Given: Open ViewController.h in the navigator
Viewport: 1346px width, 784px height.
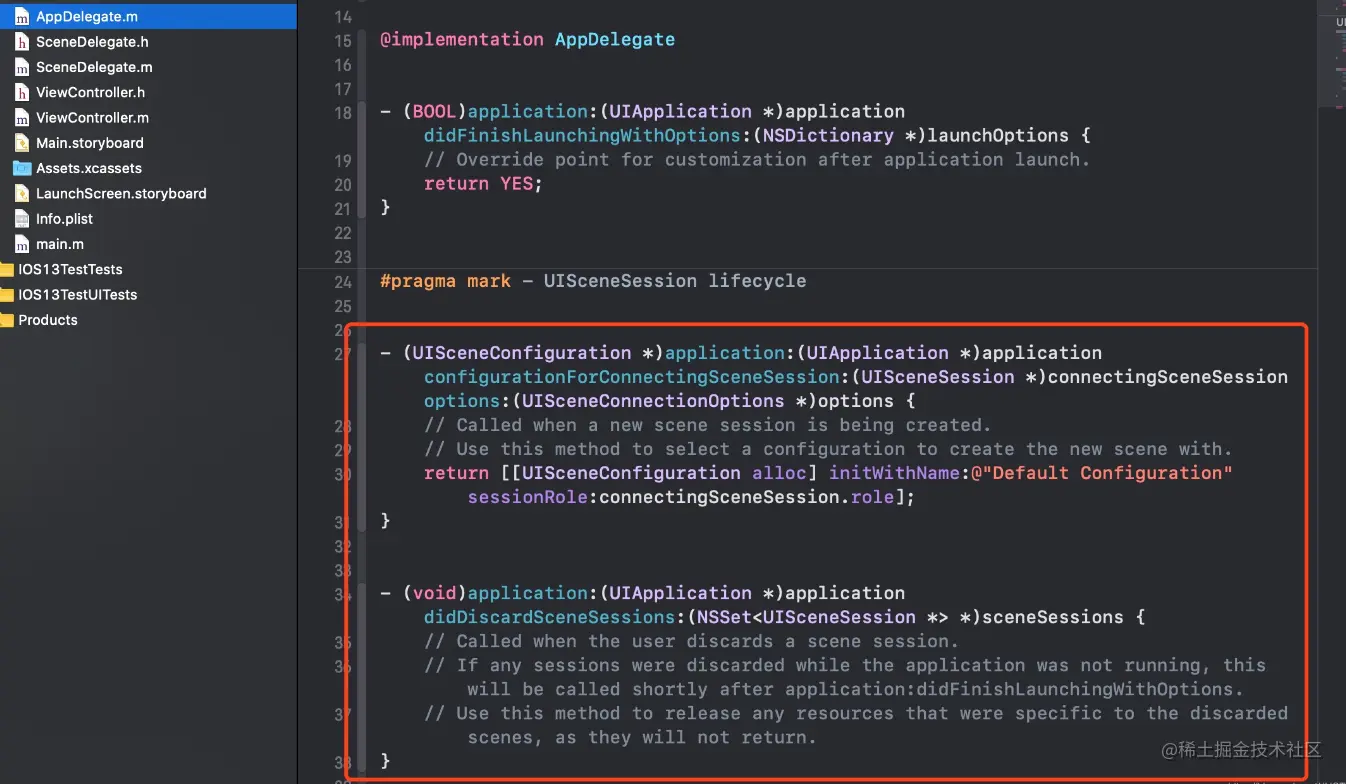Looking at the screenshot, I should pos(90,92).
